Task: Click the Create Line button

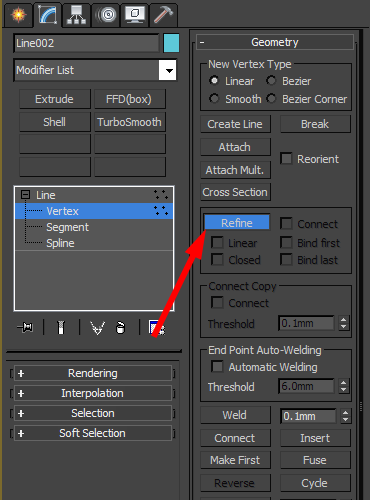Action: (x=235, y=124)
